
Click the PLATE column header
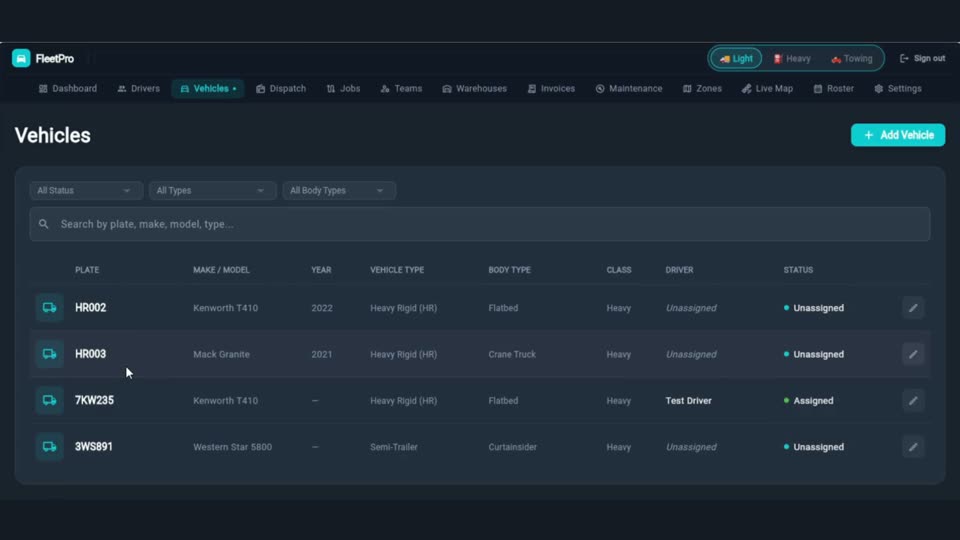pyautogui.click(x=87, y=270)
